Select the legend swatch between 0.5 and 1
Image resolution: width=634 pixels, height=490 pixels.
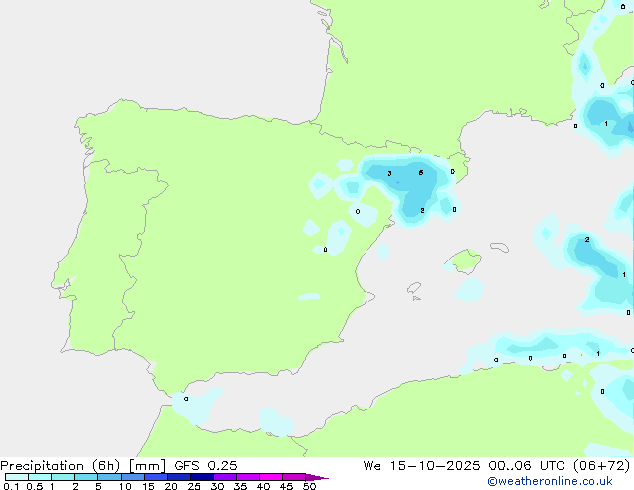coord(40,477)
